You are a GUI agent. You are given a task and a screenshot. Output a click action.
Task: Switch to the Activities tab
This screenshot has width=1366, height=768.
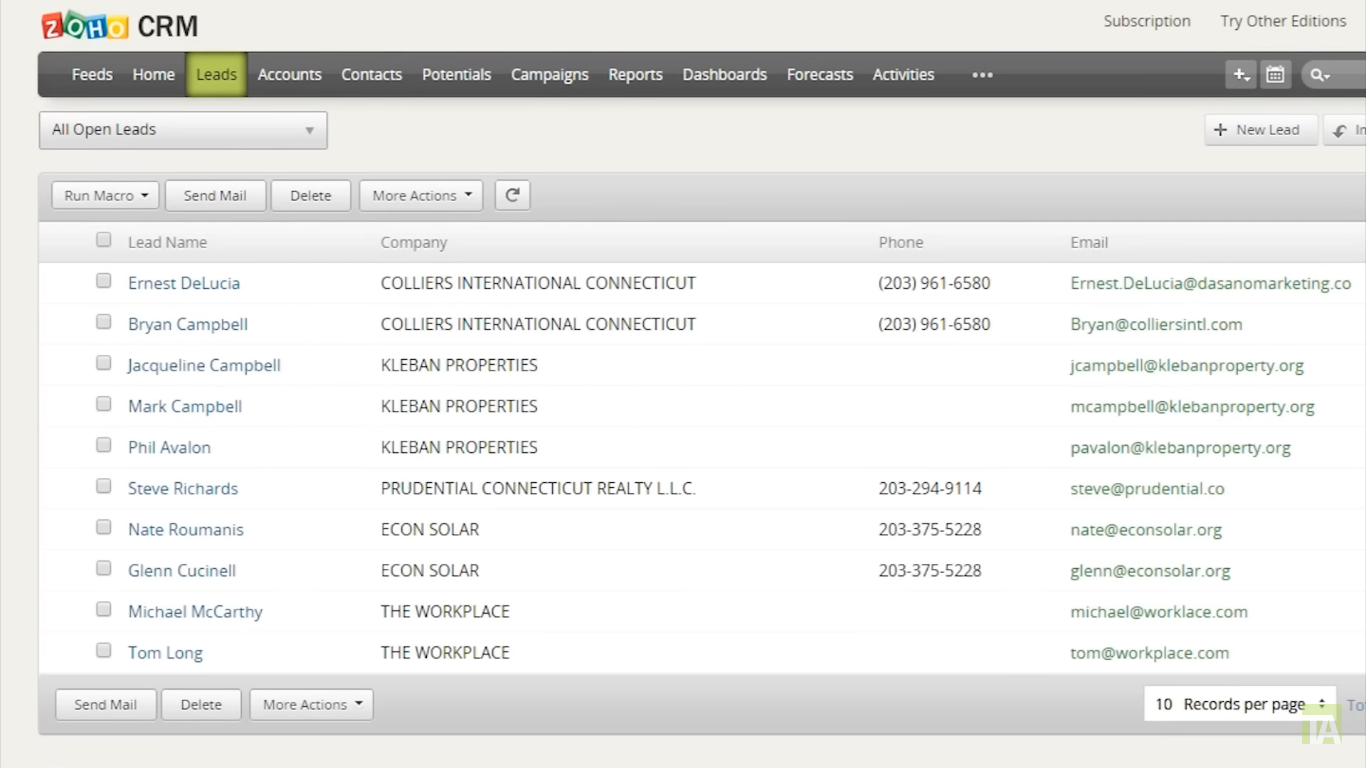tap(903, 75)
